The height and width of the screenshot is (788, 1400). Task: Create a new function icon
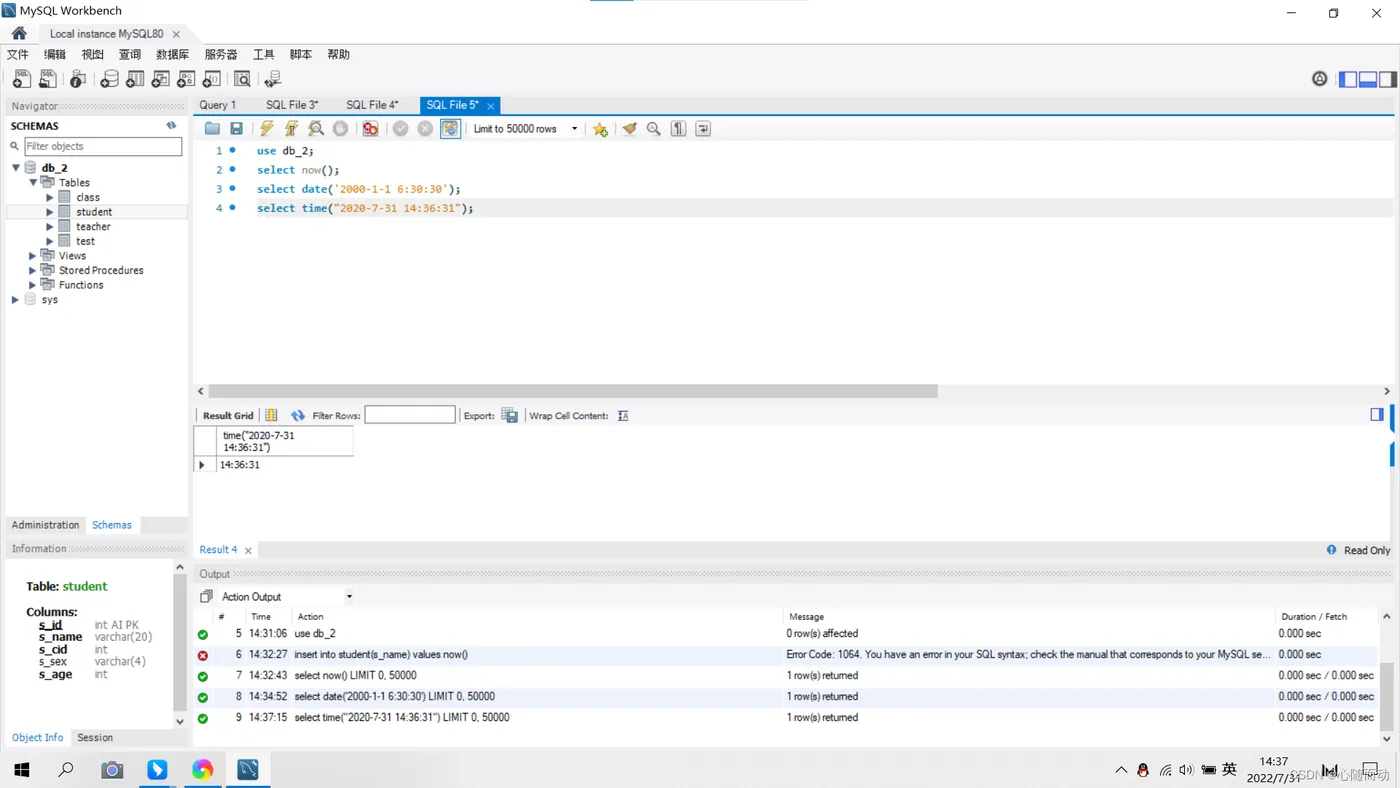(211, 79)
